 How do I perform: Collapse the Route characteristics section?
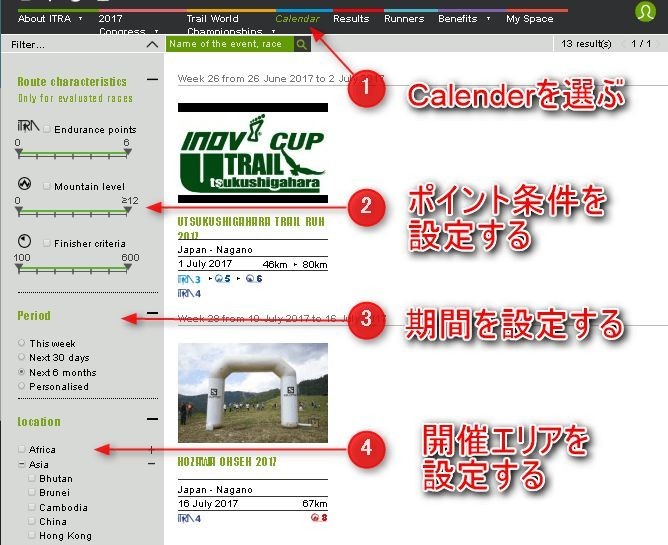pos(152,79)
